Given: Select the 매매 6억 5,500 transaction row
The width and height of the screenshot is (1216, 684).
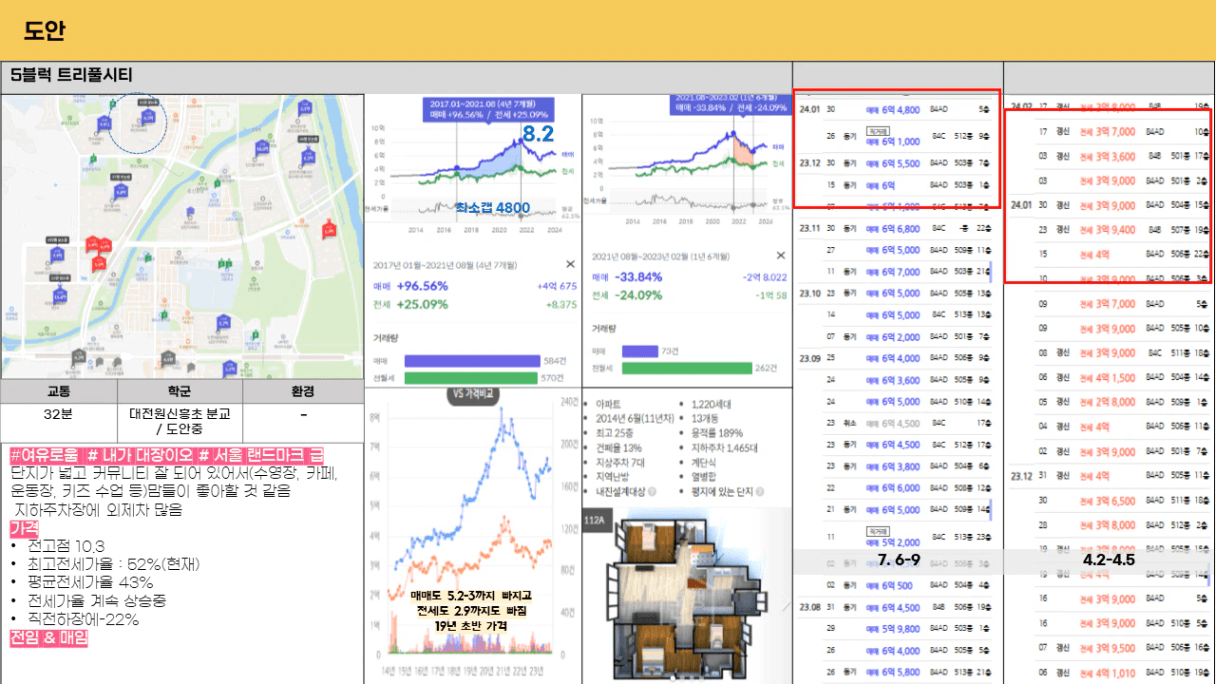Looking at the screenshot, I should click(x=896, y=163).
